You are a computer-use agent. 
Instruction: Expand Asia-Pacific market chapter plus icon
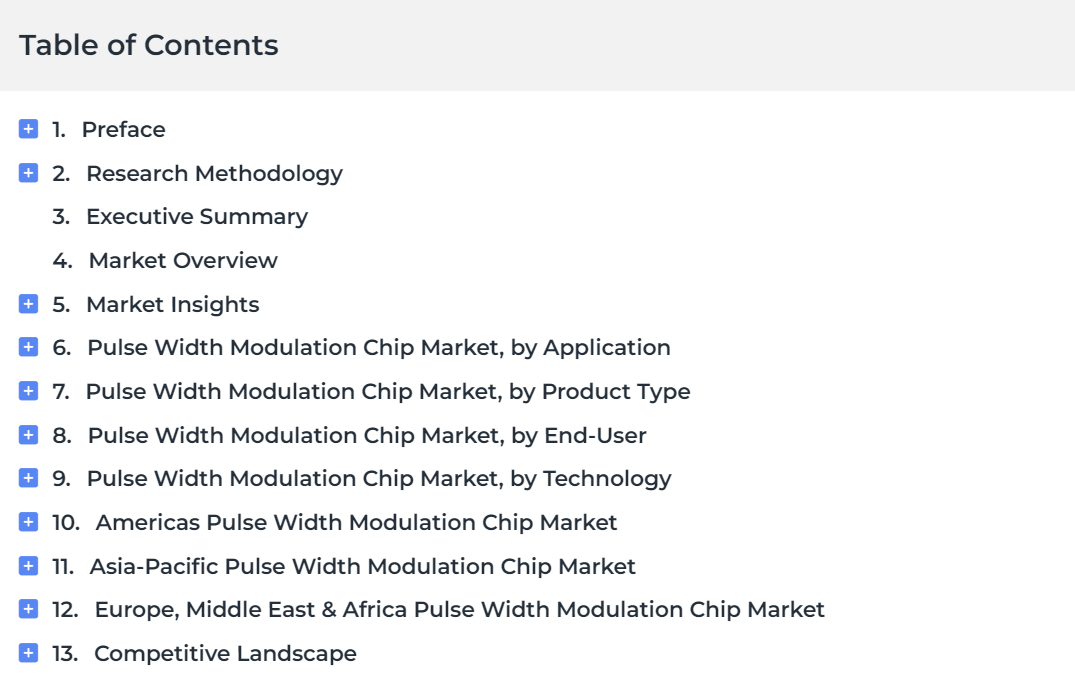[28, 566]
